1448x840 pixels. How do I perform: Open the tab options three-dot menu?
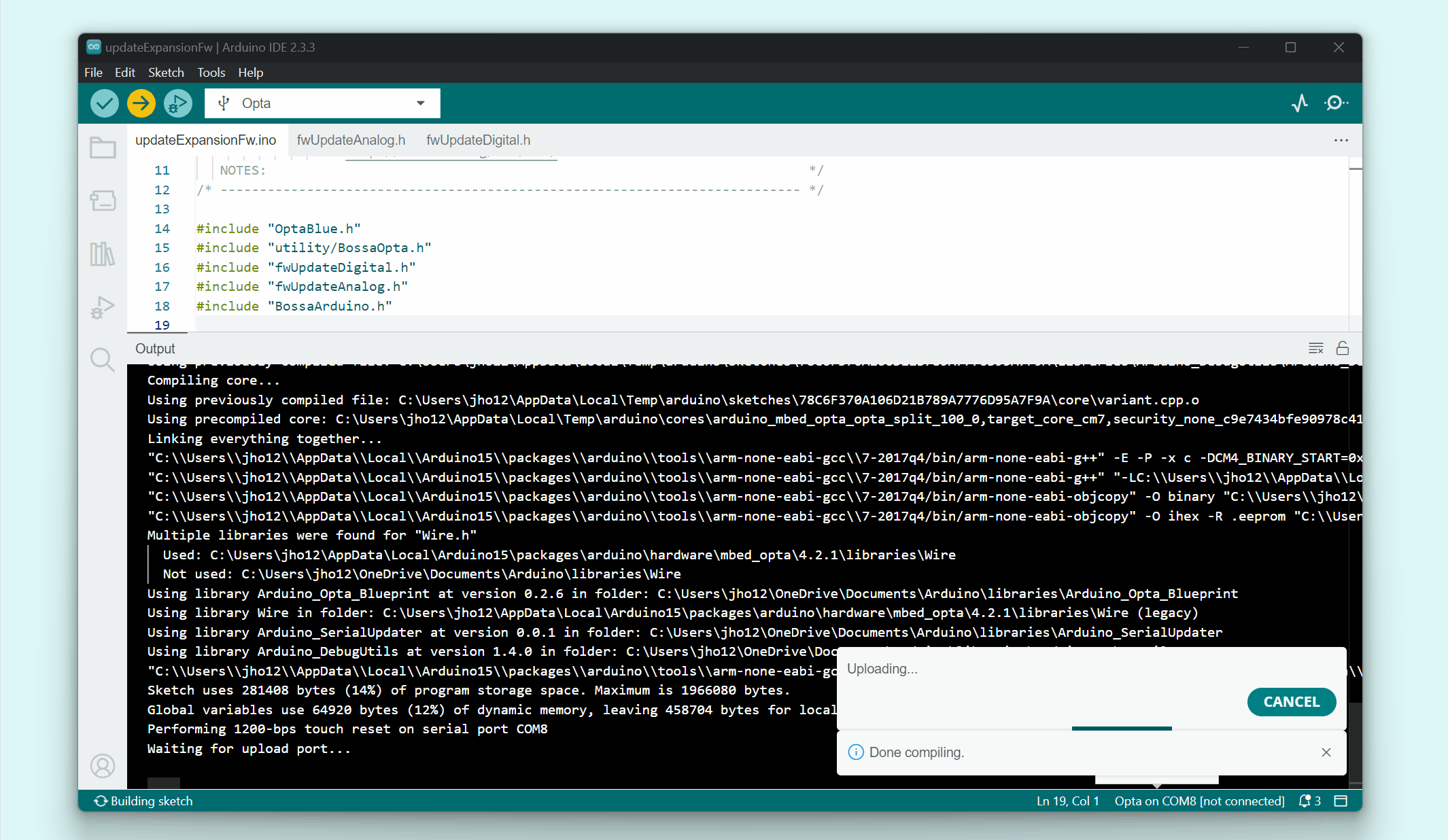1341,141
